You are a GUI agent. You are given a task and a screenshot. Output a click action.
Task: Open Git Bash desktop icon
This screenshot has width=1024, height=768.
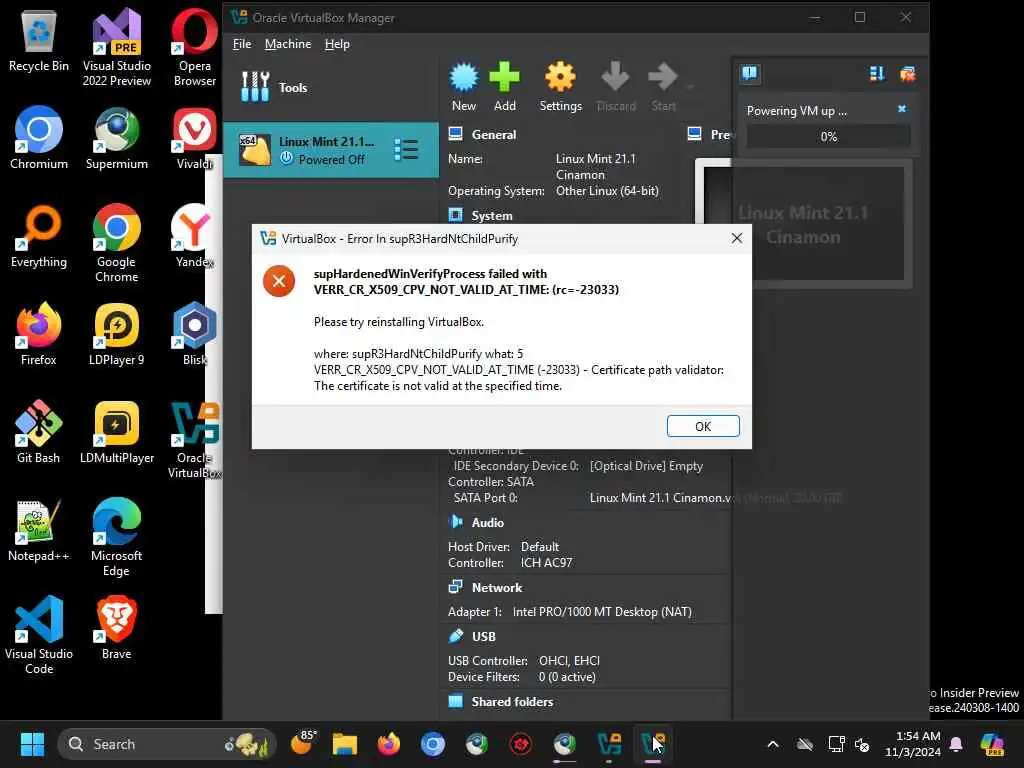(x=39, y=432)
